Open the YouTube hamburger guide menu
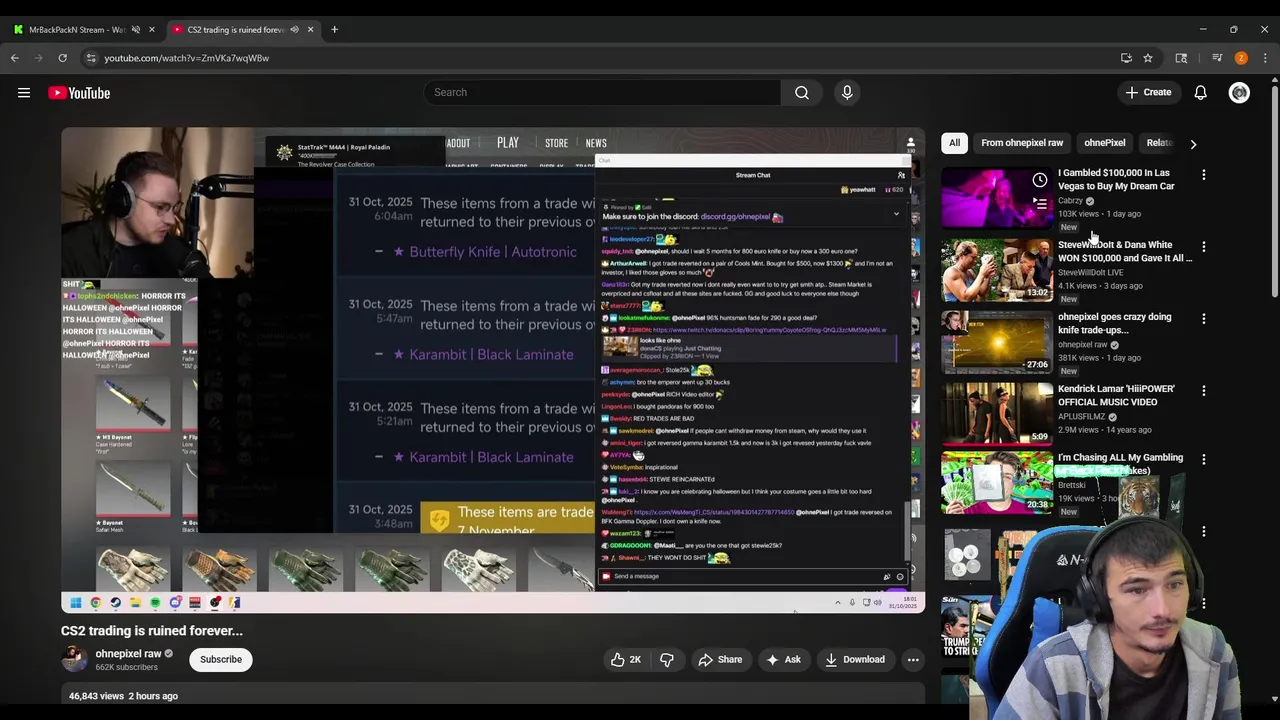 pyautogui.click(x=24, y=93)
